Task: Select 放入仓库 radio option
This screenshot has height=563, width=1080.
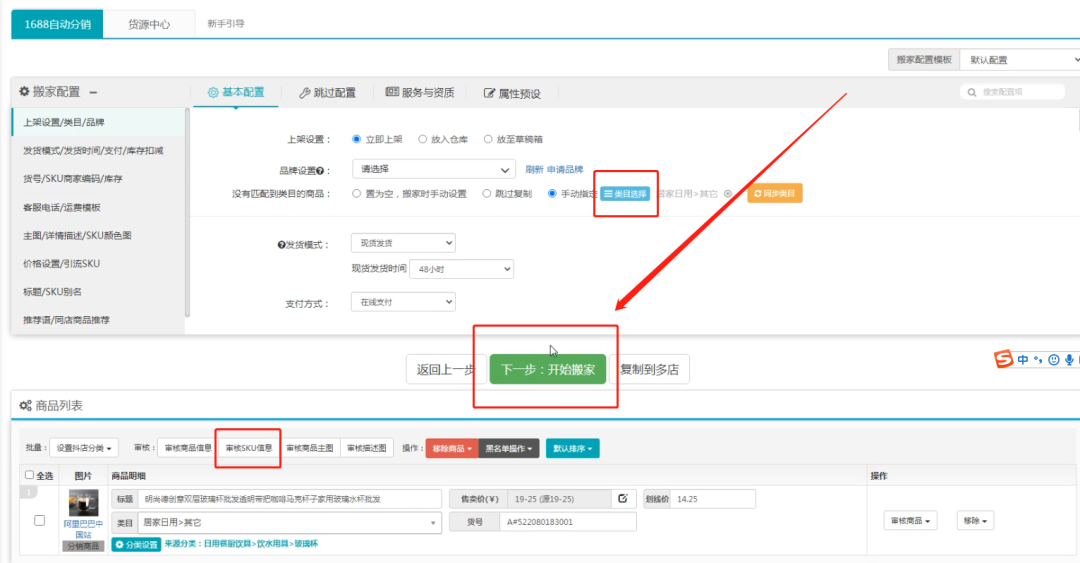Action: pos(422,139)
